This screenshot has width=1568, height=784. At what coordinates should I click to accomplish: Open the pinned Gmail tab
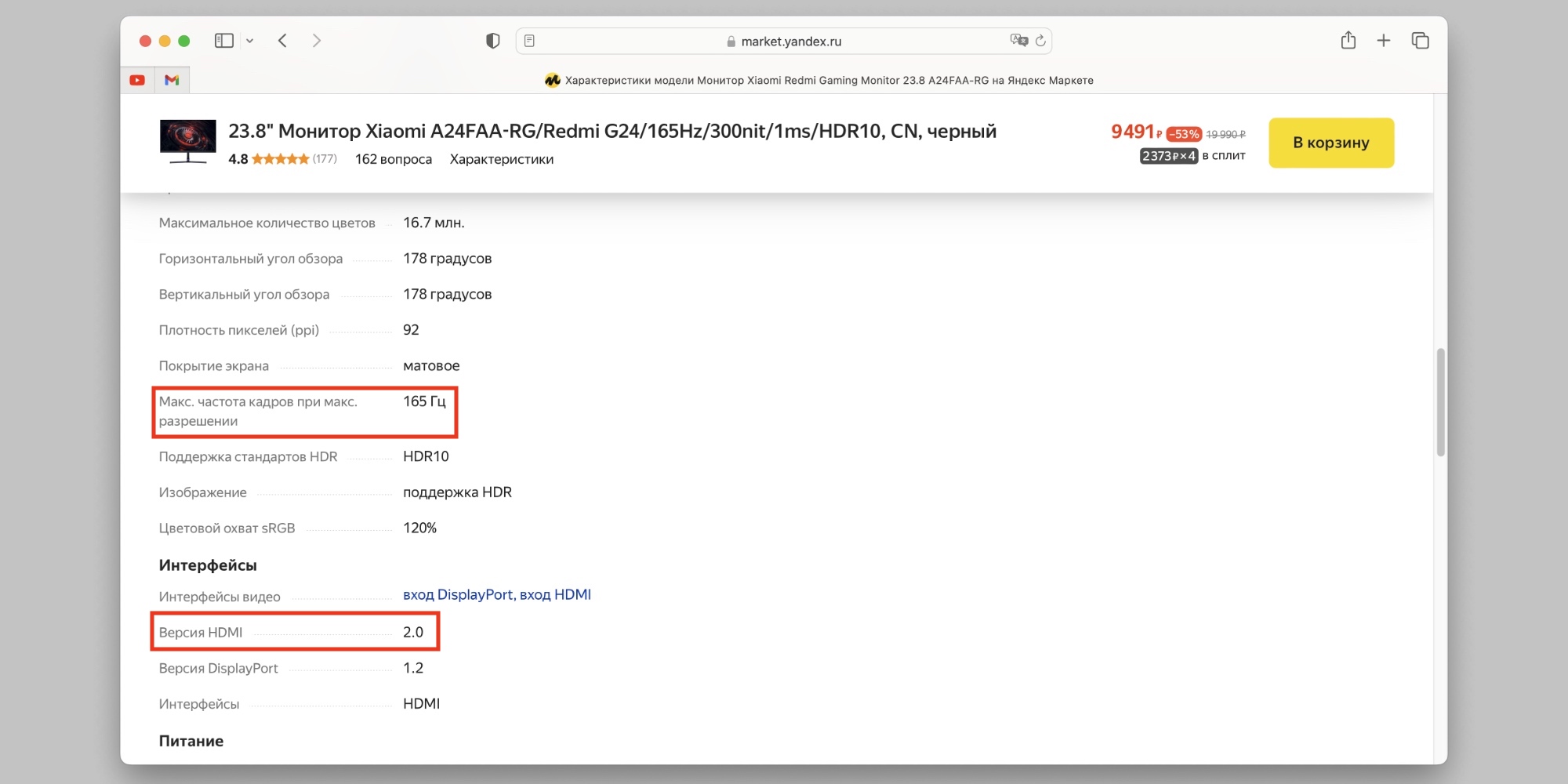click(x=172, y=80)
